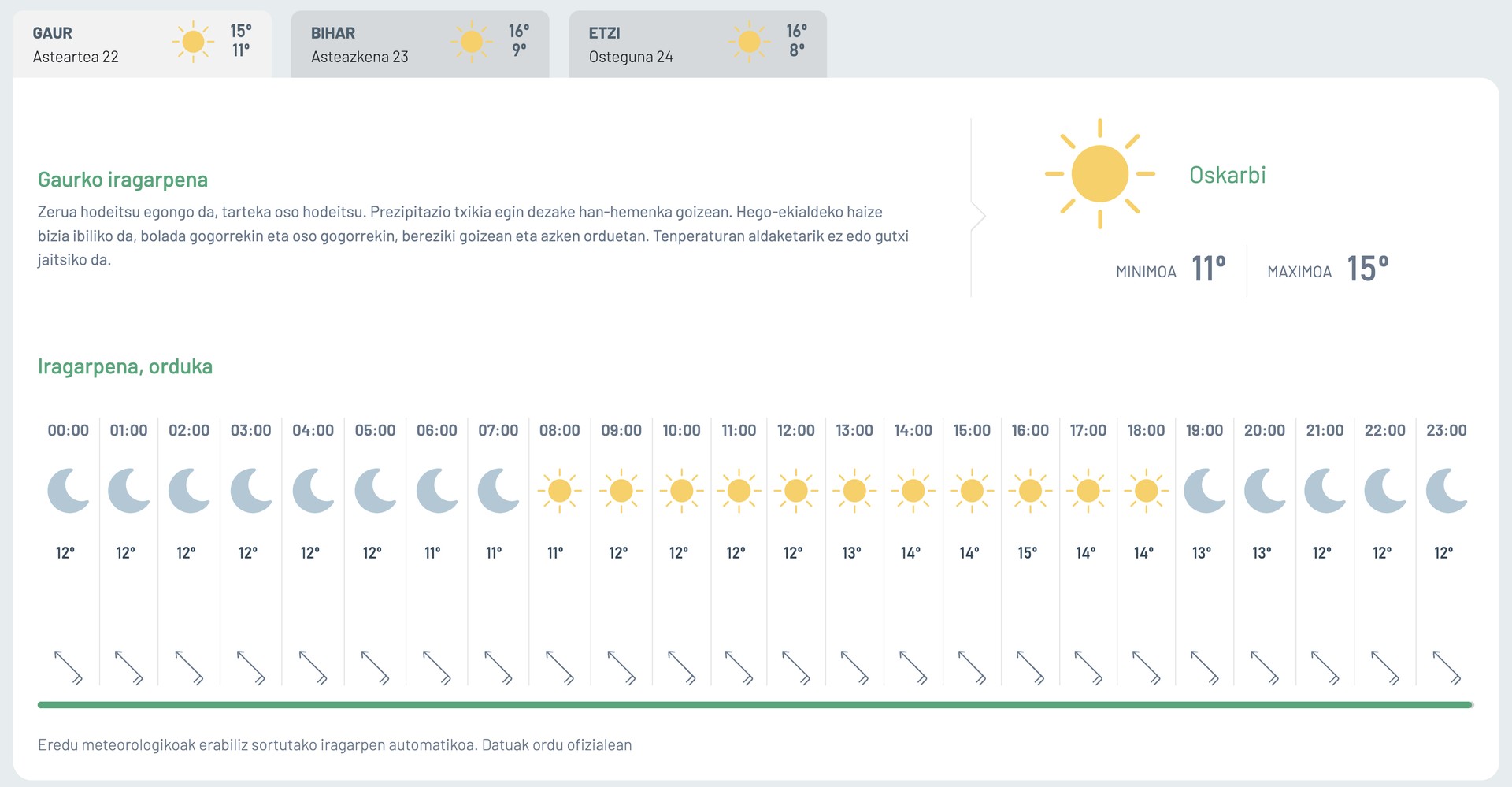Click the moon icon for 23:00
Screen dimensions: 1512x787
point(1447,491)
